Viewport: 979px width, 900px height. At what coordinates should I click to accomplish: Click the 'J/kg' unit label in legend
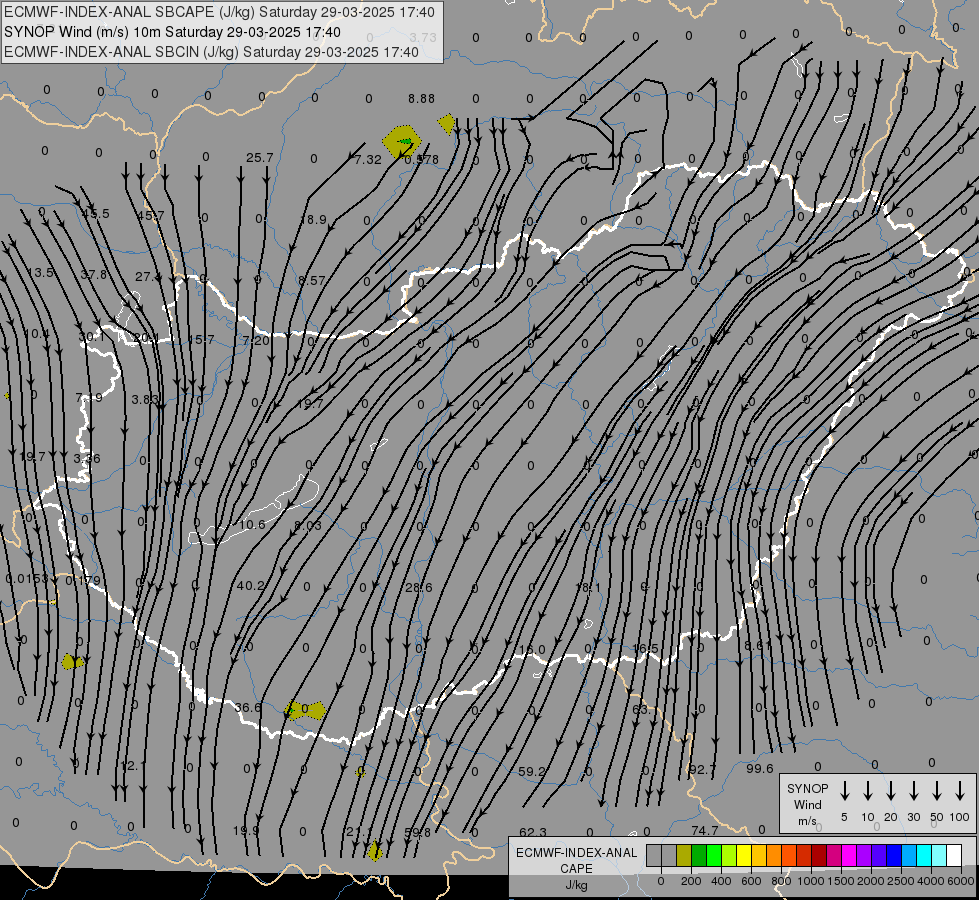576,884
